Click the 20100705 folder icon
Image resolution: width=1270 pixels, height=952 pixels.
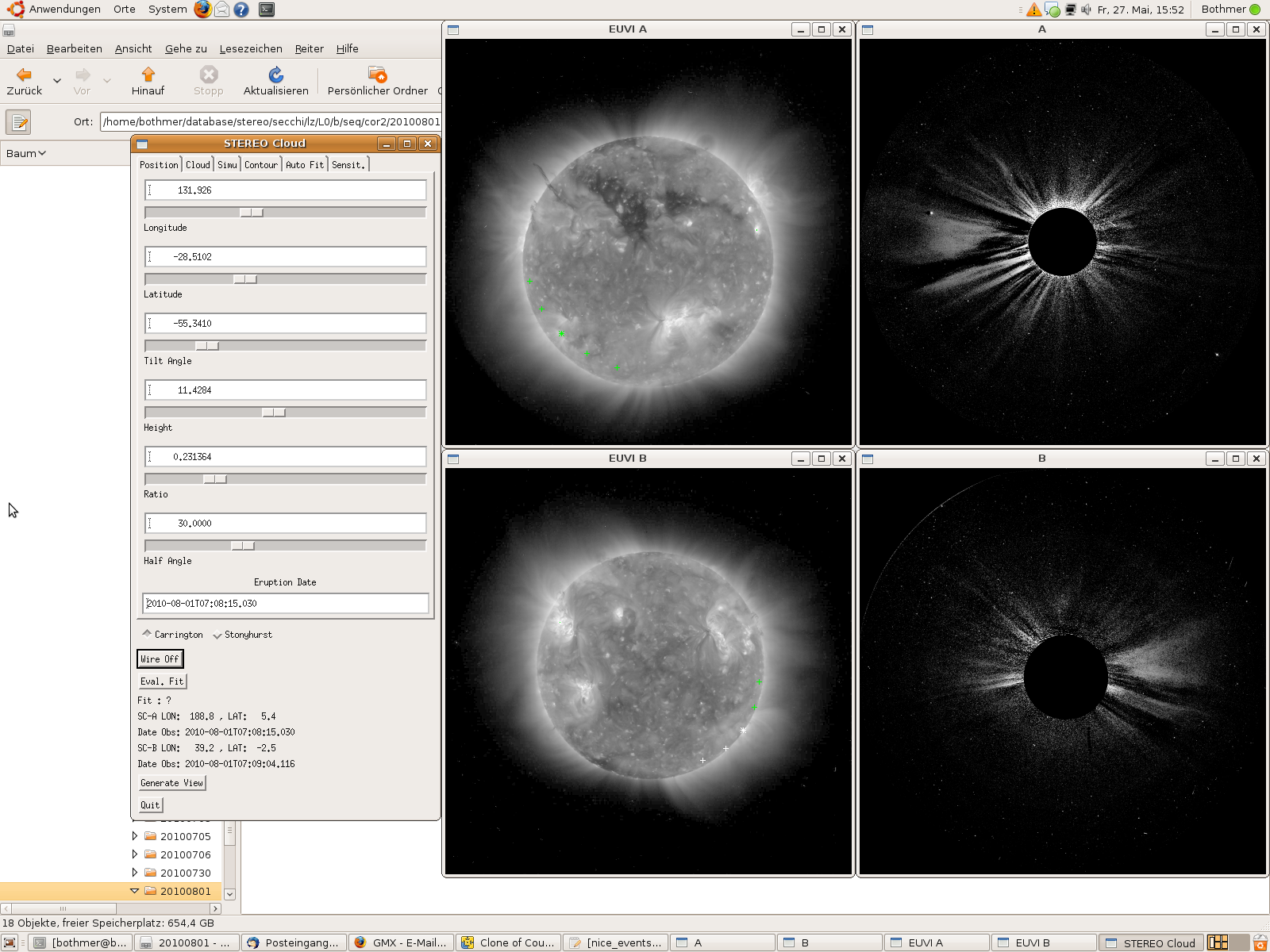coord(151,836)
